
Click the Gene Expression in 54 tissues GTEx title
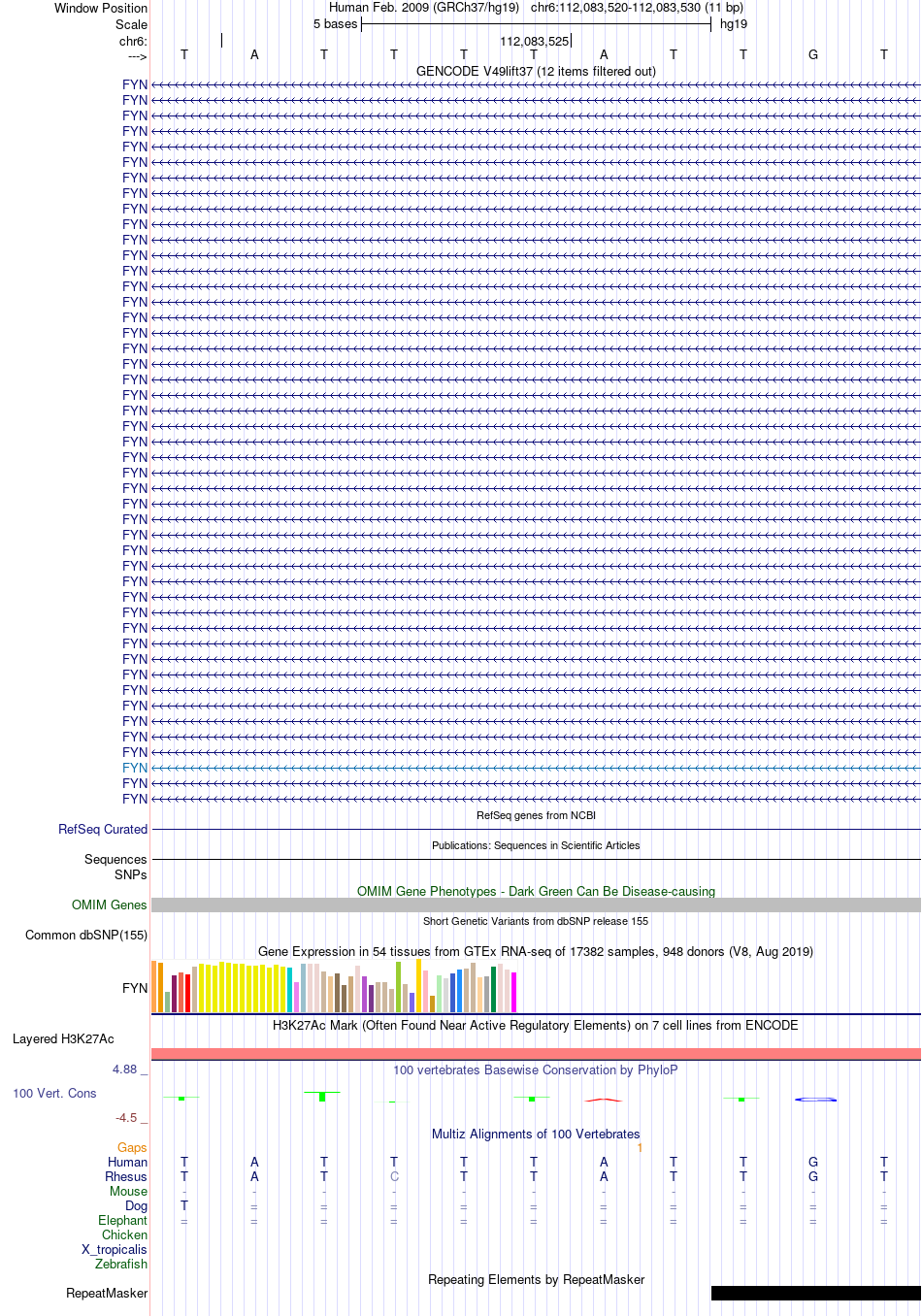536,951
